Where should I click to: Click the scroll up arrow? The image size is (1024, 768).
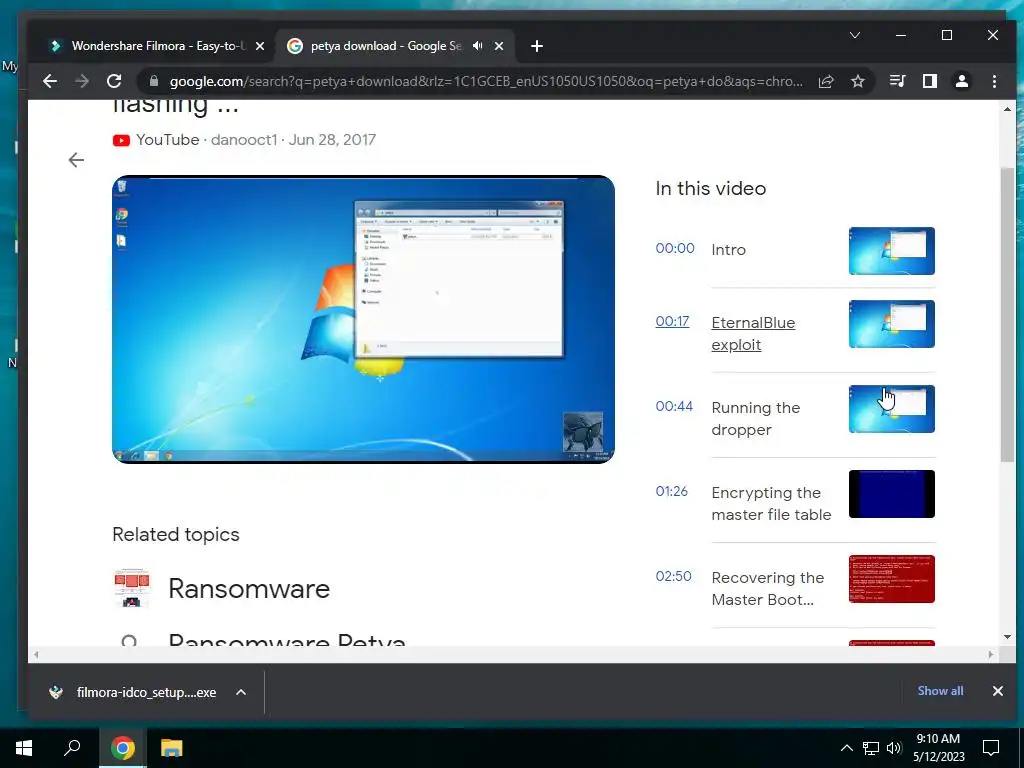click(x=1007, y=109)
